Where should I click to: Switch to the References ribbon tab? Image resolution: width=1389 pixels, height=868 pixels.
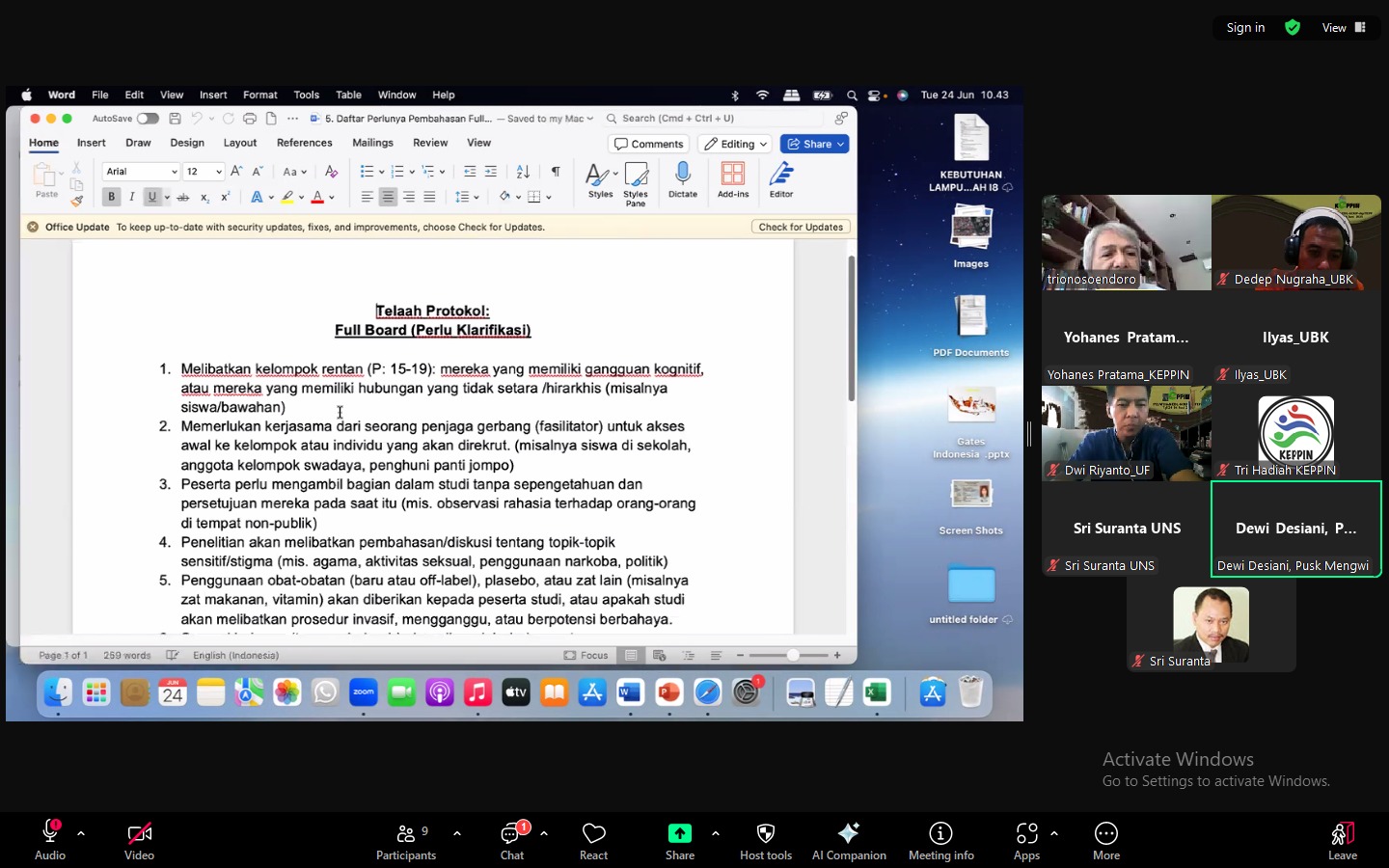point(304,143)
